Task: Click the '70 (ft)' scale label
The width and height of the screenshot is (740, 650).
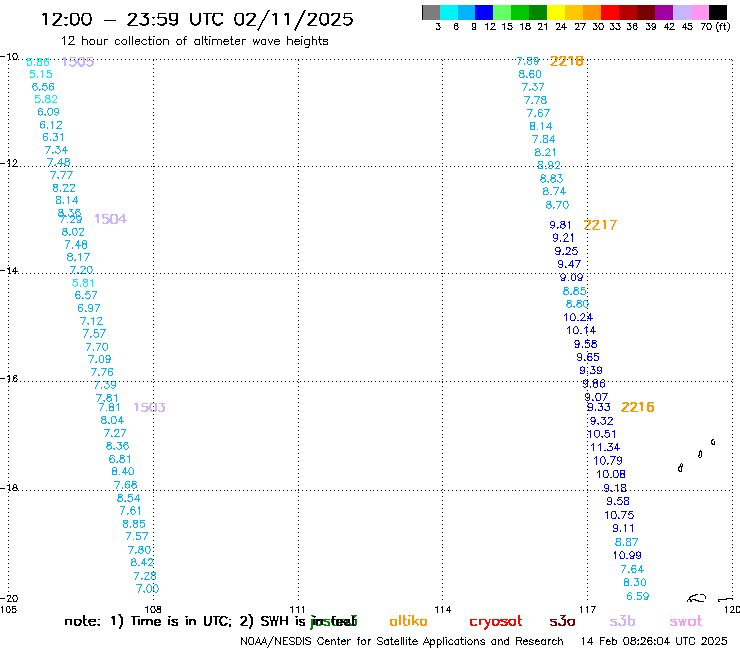Action: pos(715,27)
